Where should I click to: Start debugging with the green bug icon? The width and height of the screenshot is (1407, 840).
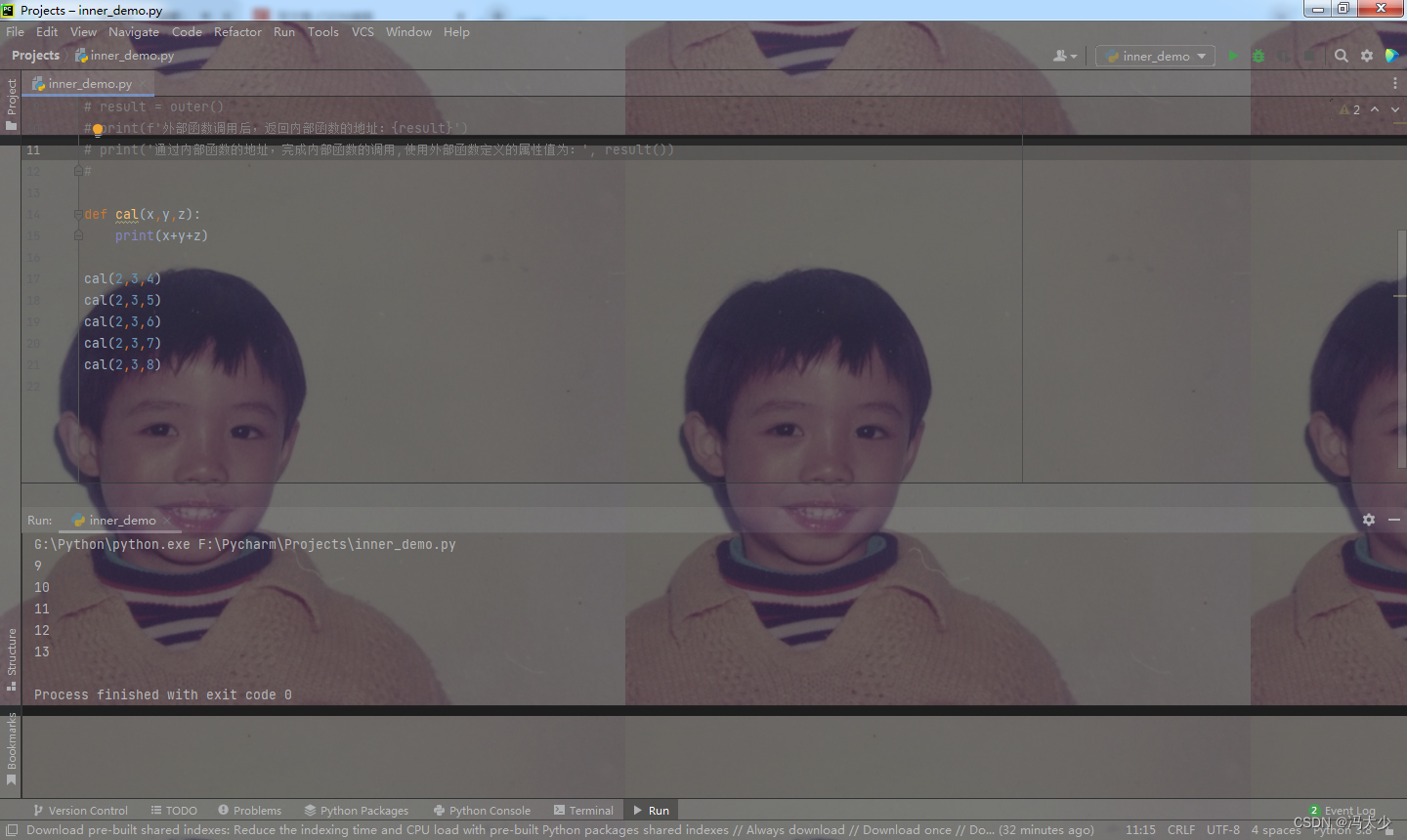(1258, 56)
